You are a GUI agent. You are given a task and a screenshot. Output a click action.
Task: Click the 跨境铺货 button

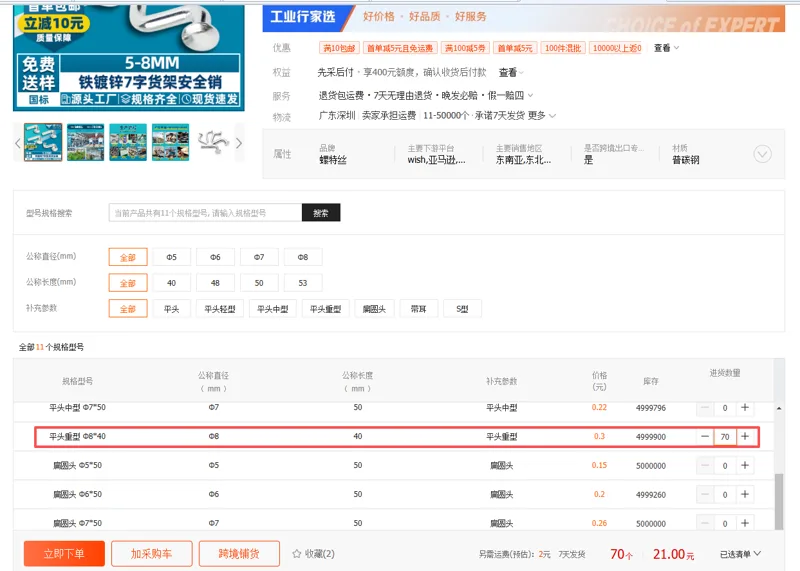pyautogui.click(x=239, y=554)
